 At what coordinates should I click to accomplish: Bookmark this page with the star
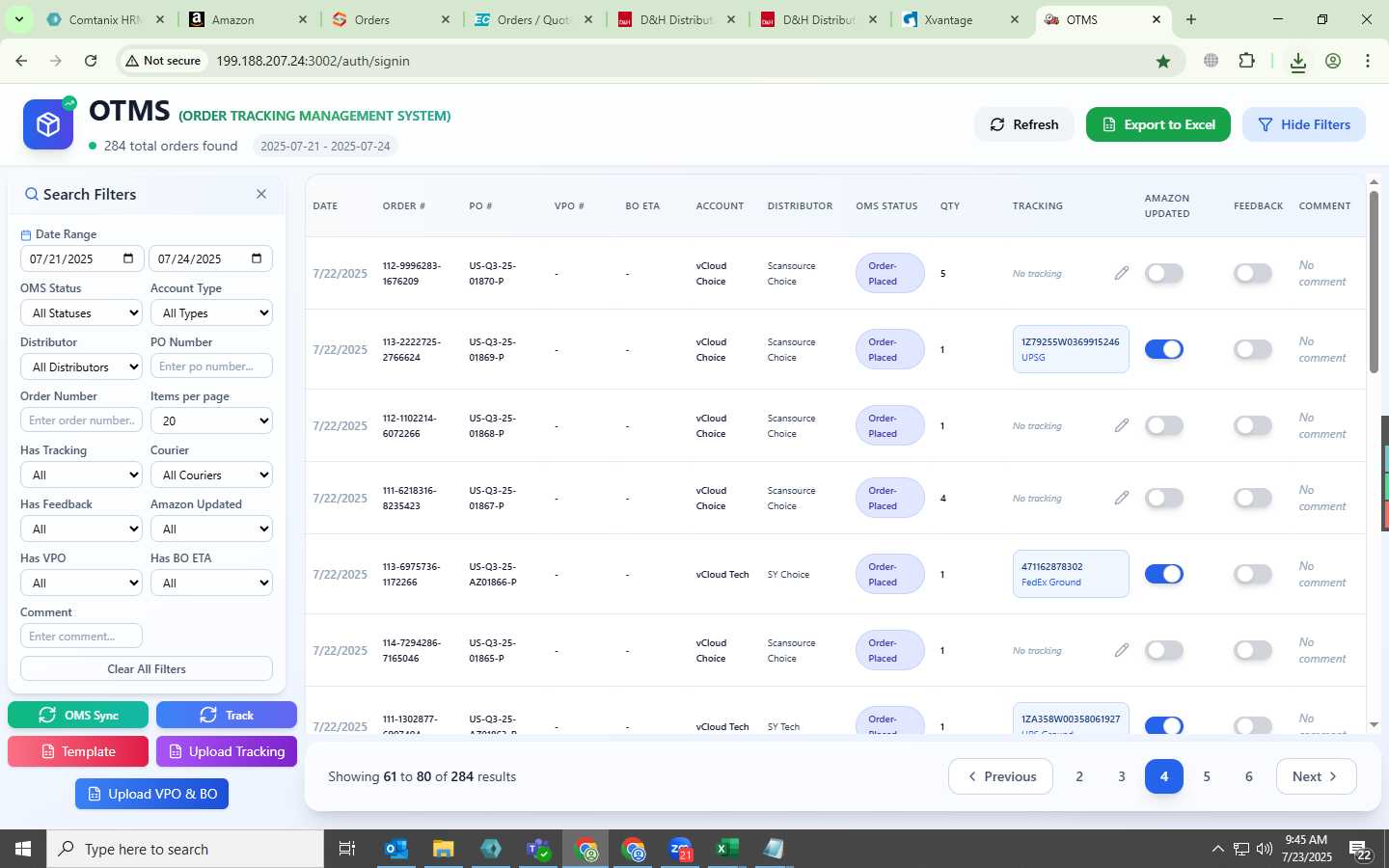[x=1163, y=61]
